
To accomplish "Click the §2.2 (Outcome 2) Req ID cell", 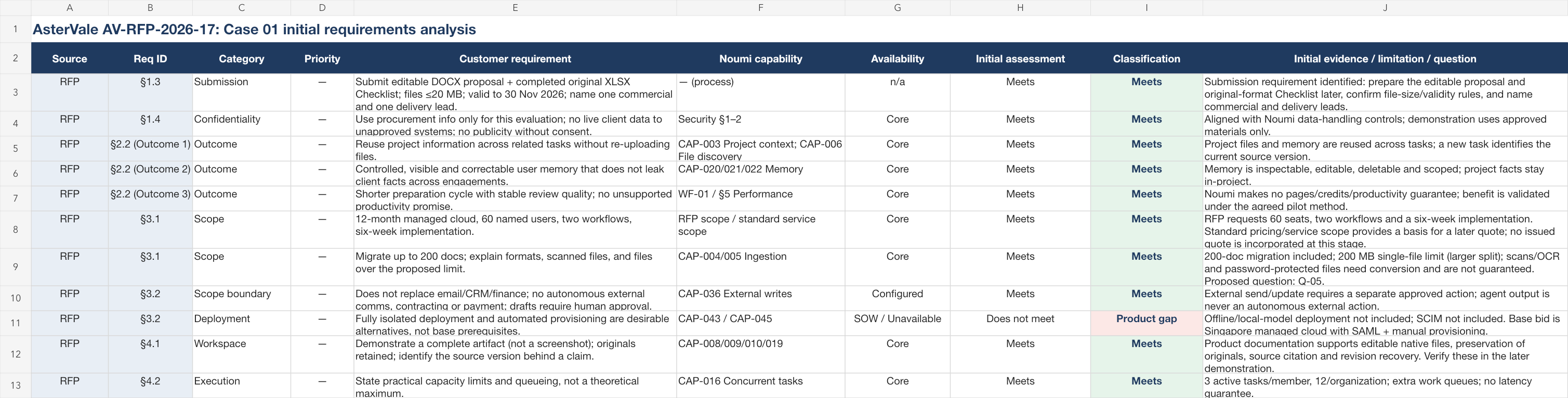I will click(x=150, y=174).
